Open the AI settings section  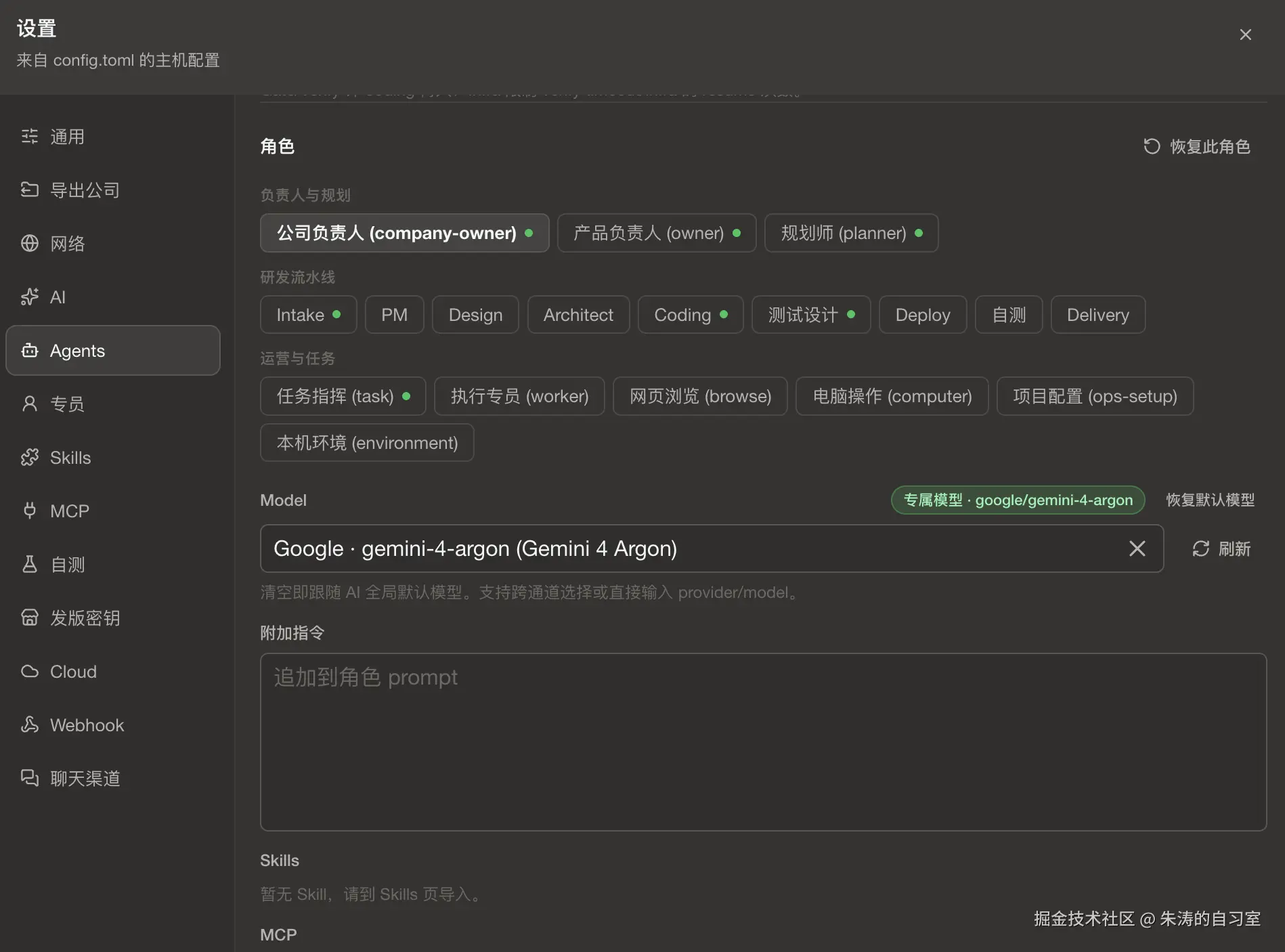pyautogui.click(x=113, y=297)
